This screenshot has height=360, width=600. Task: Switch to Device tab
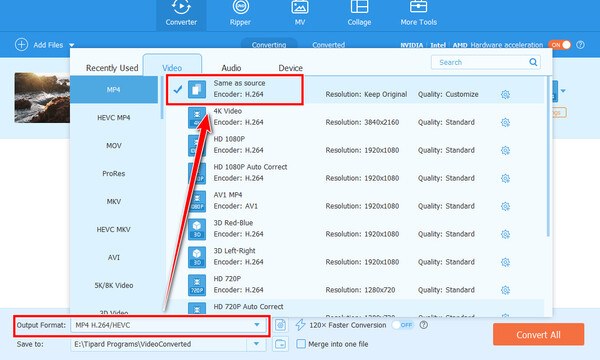pyautogui.click(x=290, y=68)
